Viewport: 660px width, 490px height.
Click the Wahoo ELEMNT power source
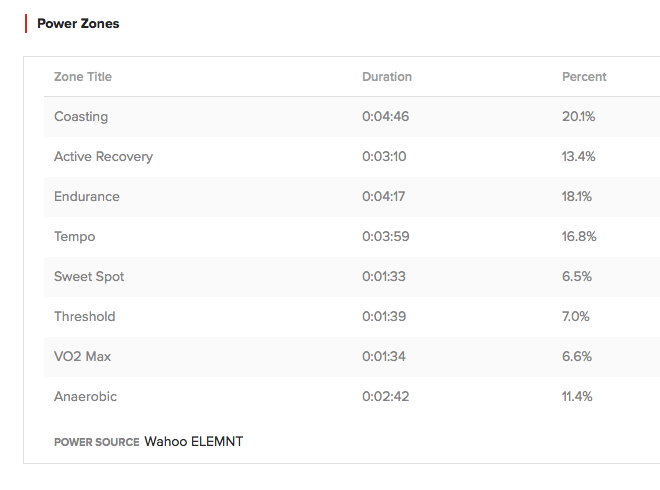194,441
